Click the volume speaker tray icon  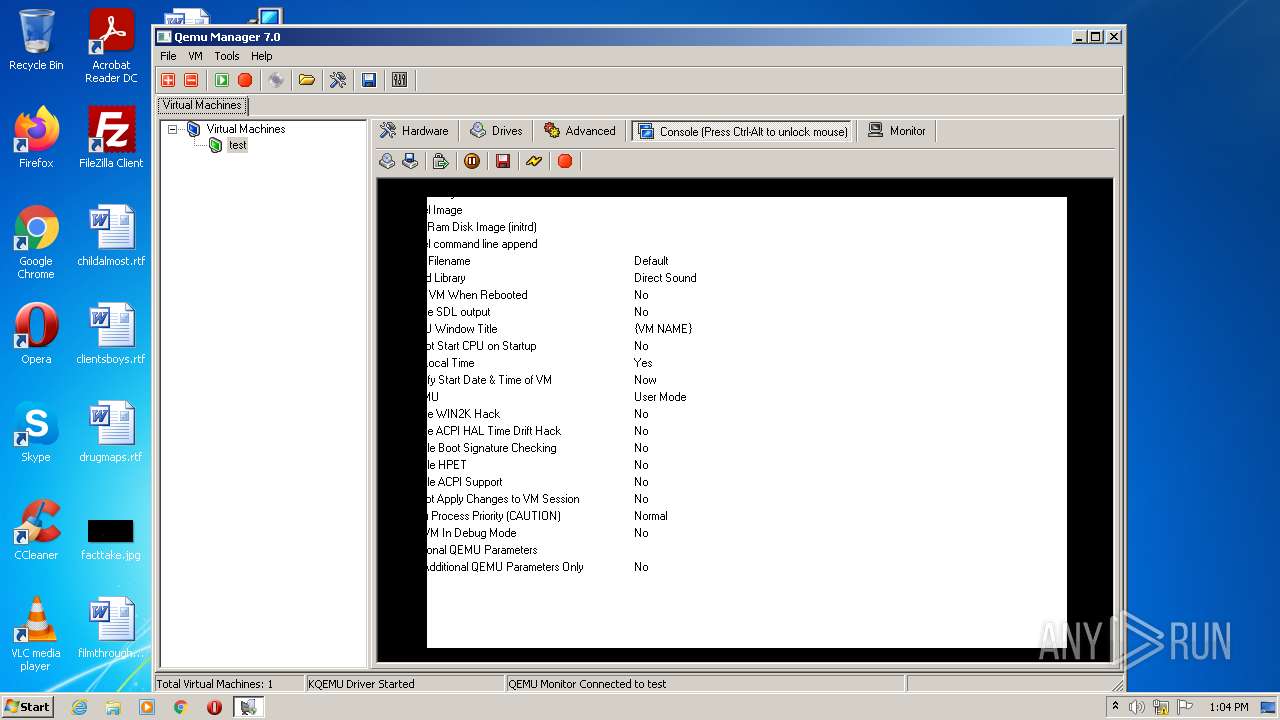click(1137, 707)
